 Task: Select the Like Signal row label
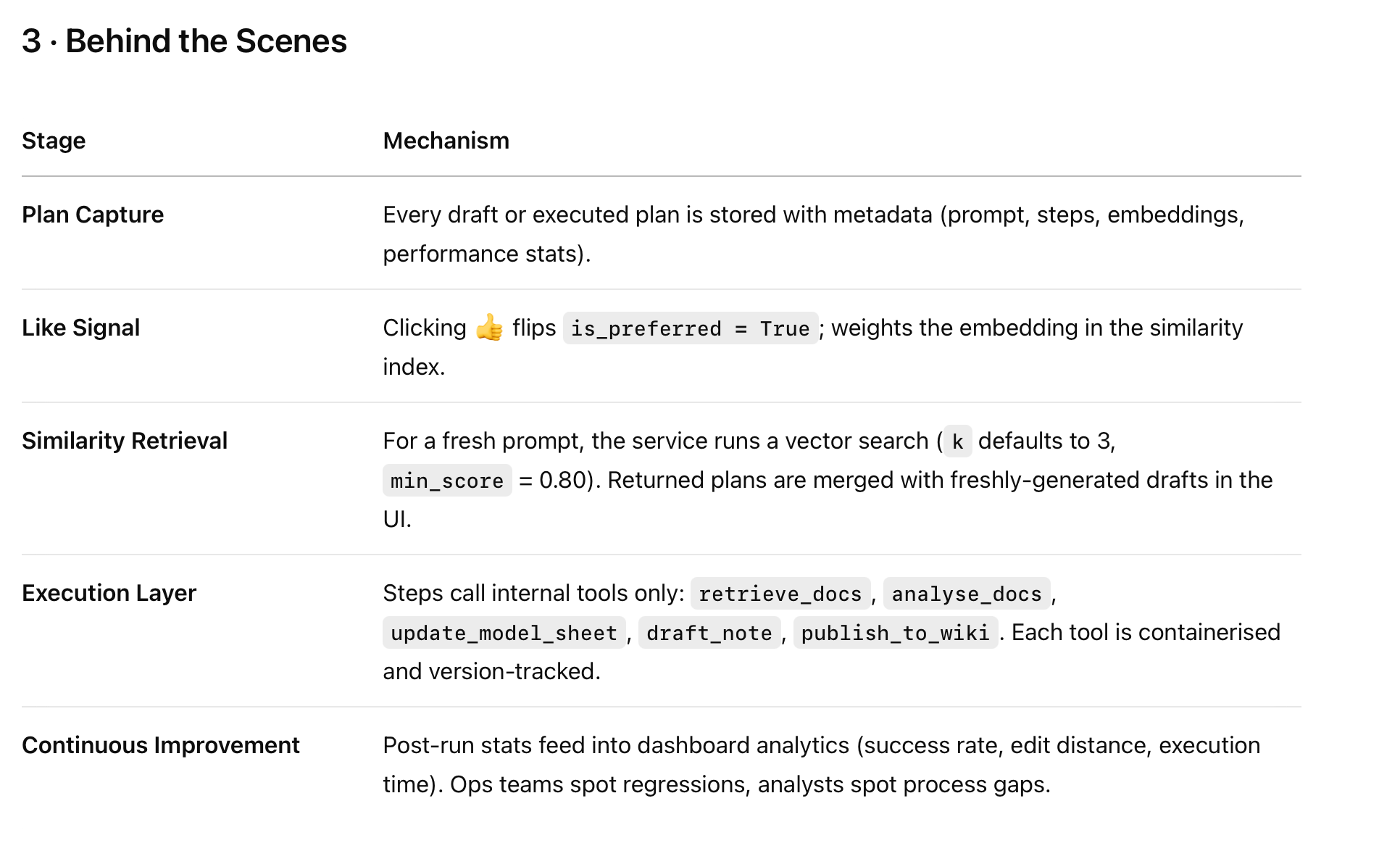(x=80, y=328)
